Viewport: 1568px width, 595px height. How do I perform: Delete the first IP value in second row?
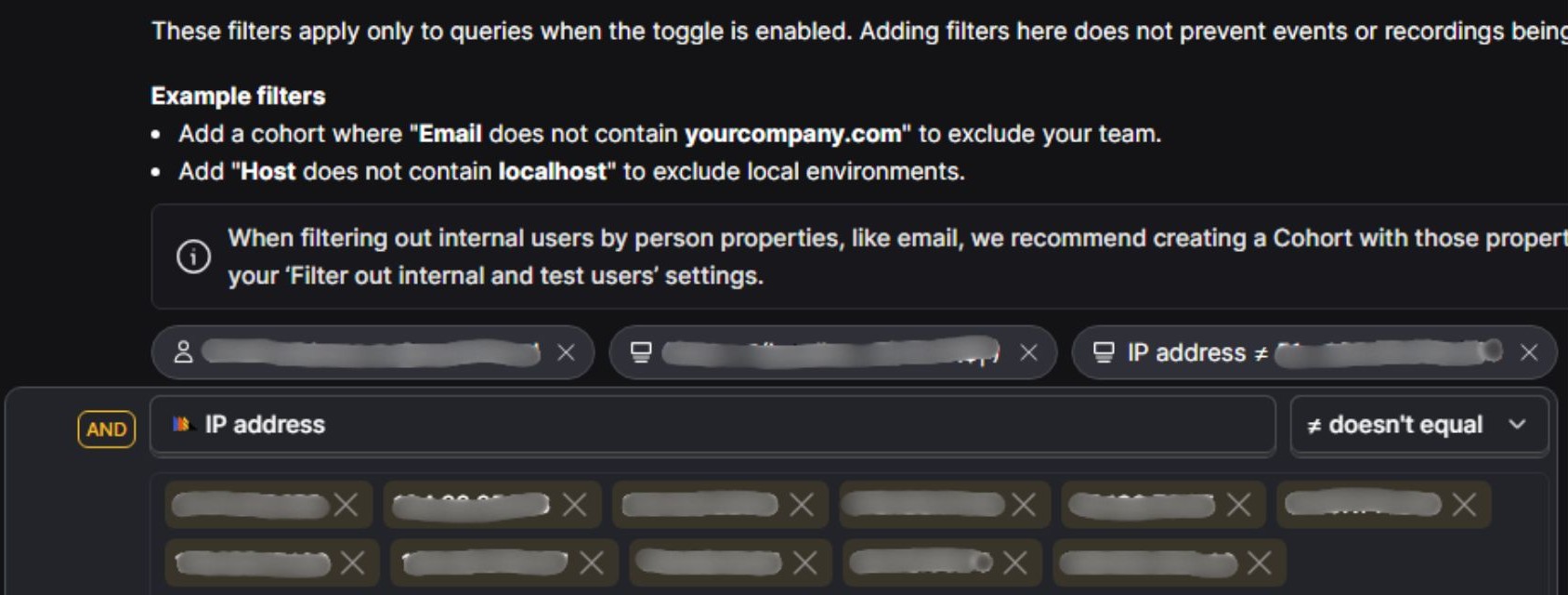(353, 562)
